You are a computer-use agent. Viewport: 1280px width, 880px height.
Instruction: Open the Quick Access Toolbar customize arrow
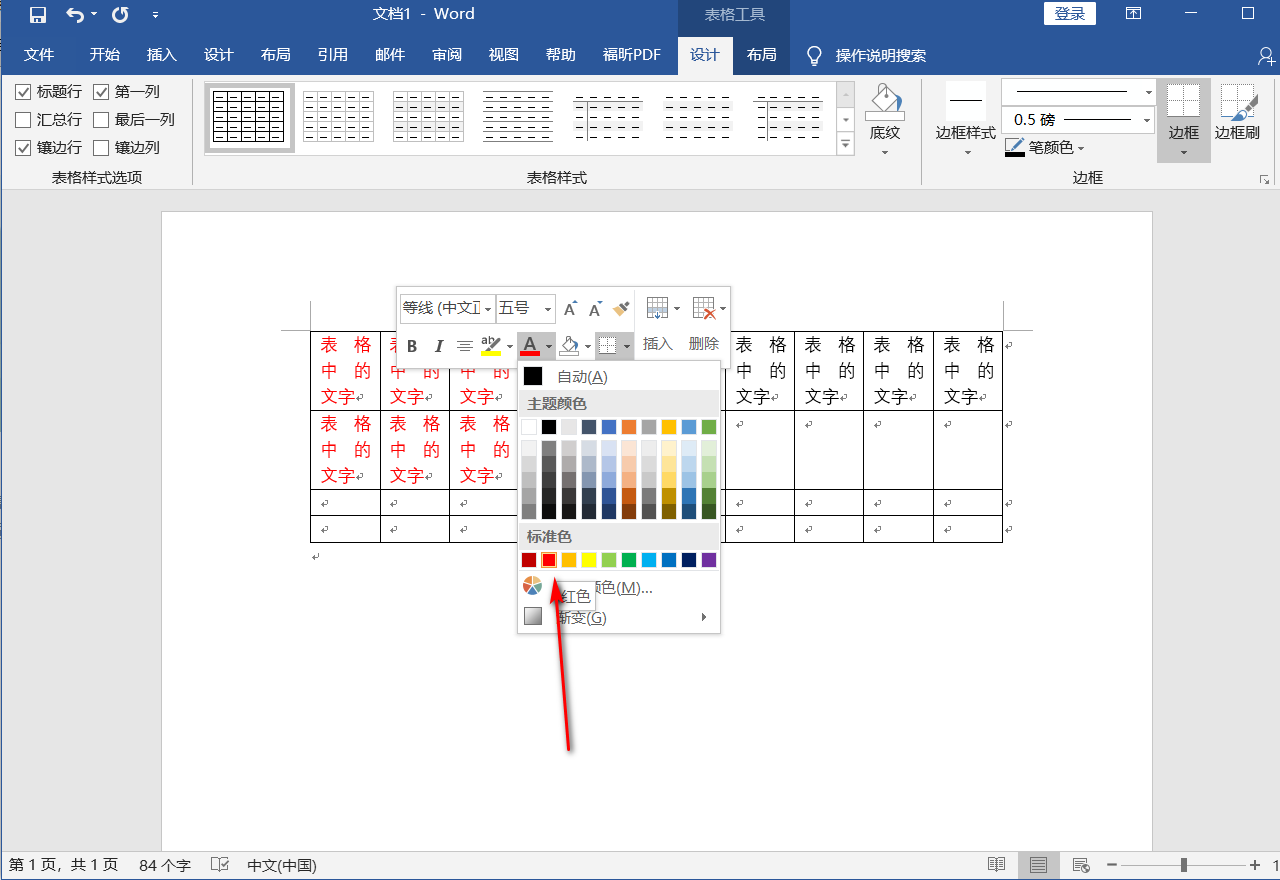point(155,15)
